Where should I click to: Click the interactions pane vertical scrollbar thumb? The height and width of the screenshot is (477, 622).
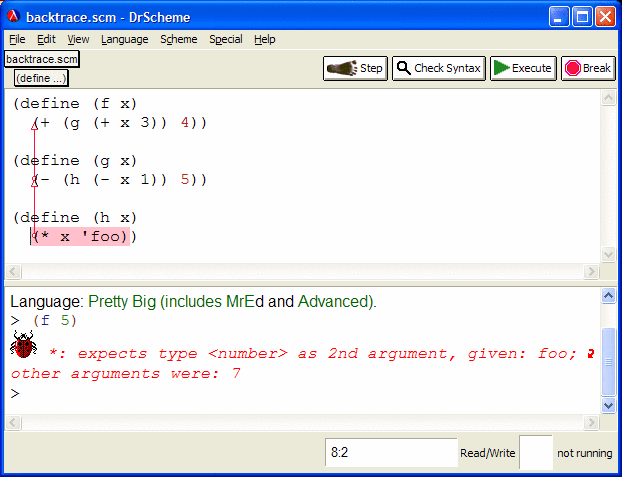pyautogui.click(x=609, y=362)
